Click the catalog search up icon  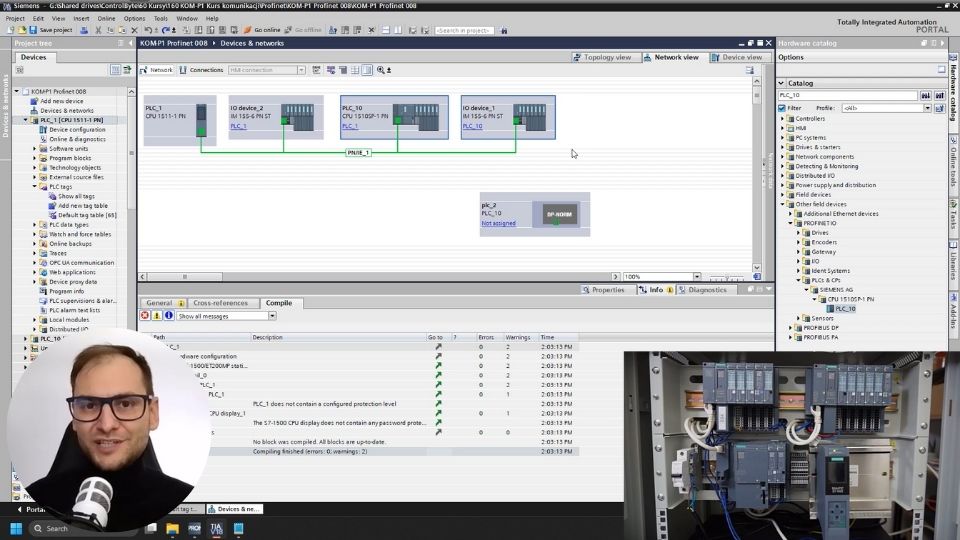pyautogui.click(x=940, y=96)
